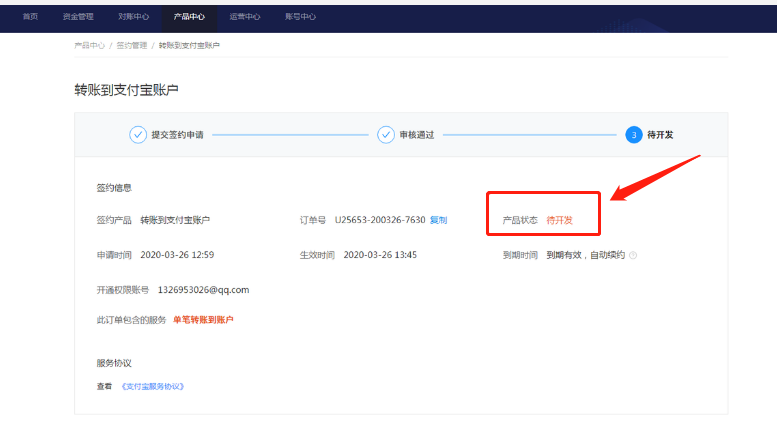Viewport: 777px width, 427px height.
Task: Open the 对账中心 menu item
Action: coord(133,17)
